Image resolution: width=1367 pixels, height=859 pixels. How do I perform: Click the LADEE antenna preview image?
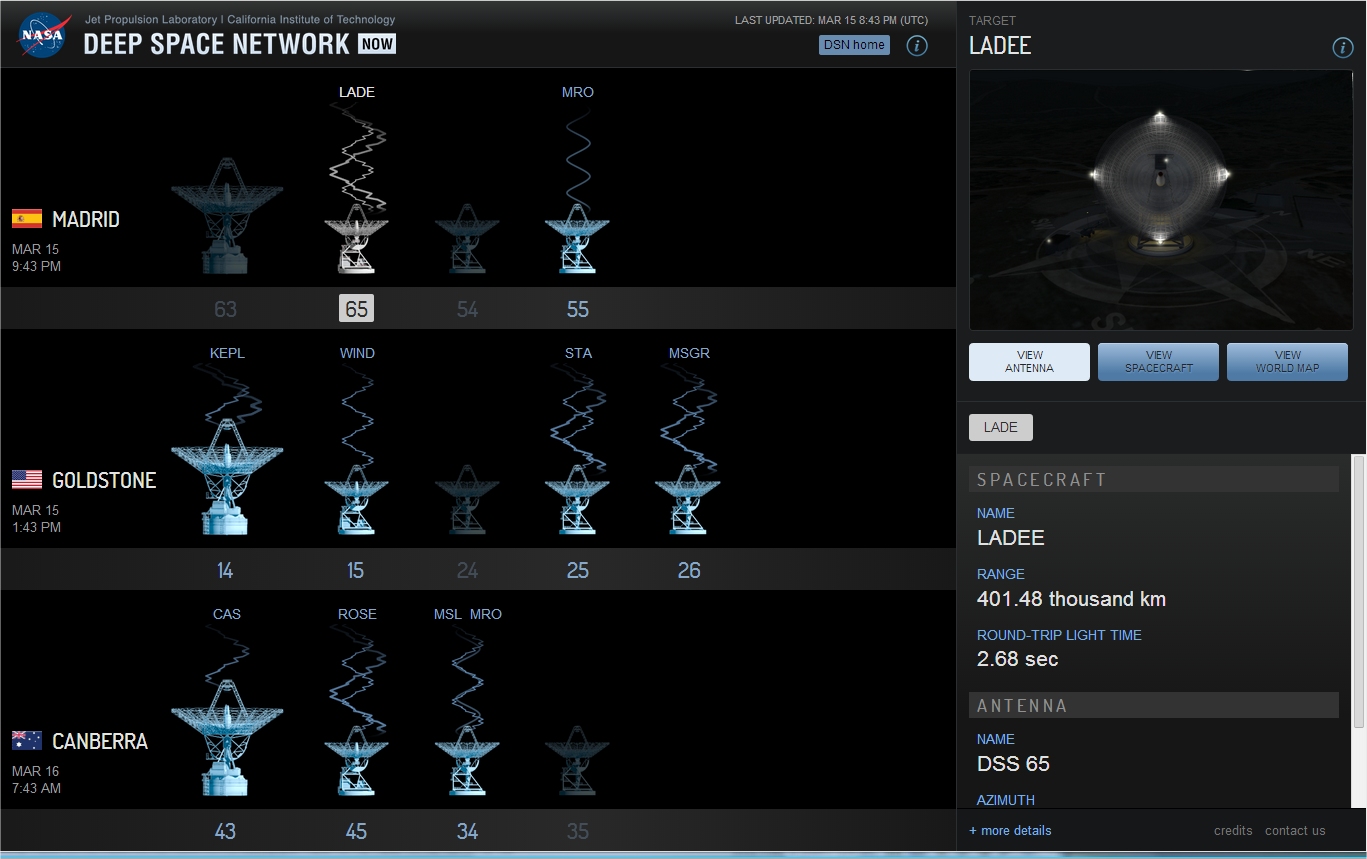(1160, 198)
